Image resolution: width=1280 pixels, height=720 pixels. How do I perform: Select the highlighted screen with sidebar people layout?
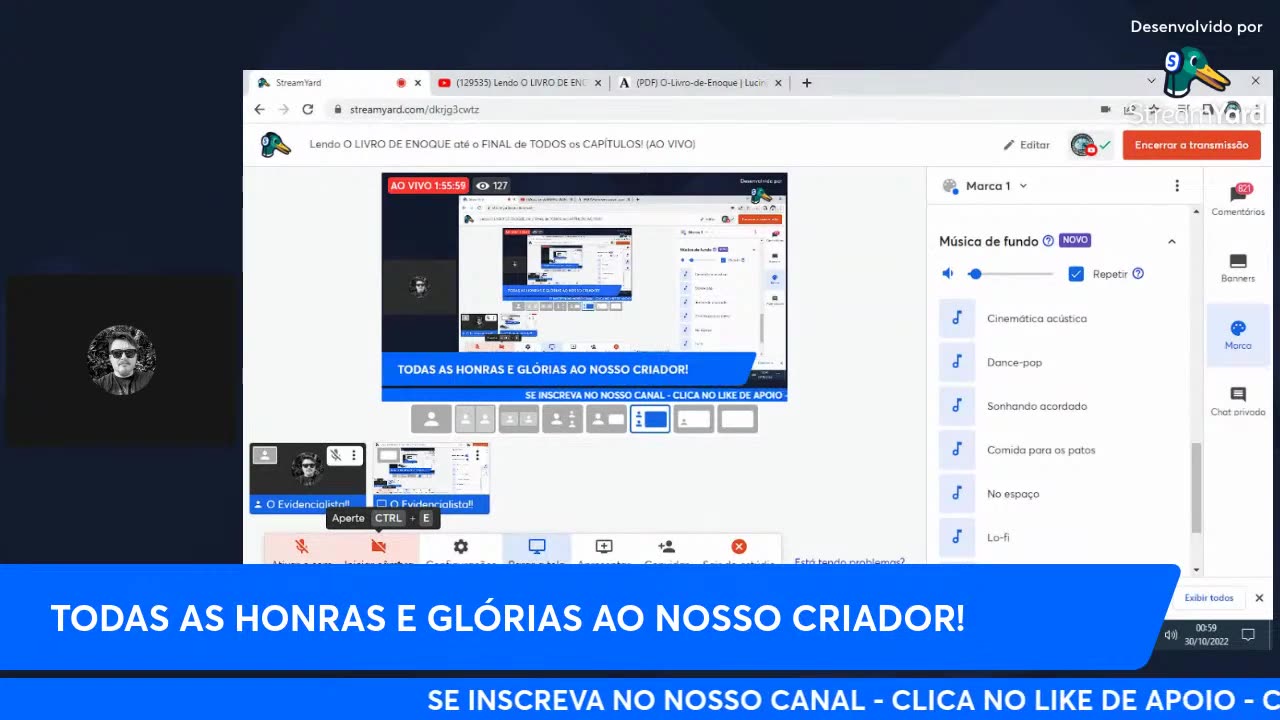[x=650, y=420]
